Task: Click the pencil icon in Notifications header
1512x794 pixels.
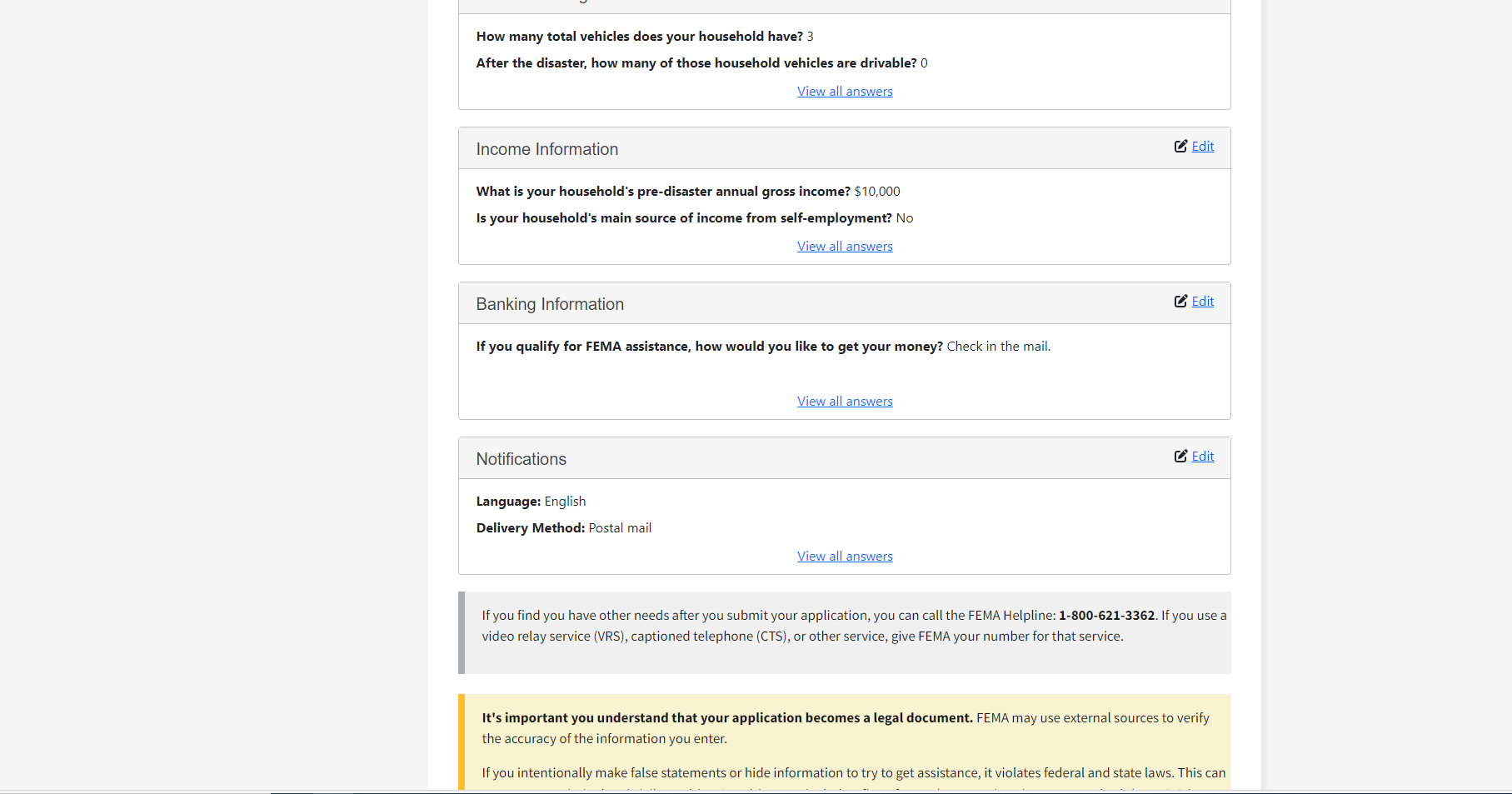Action: pyautogui.click(x=1180, y=457)
